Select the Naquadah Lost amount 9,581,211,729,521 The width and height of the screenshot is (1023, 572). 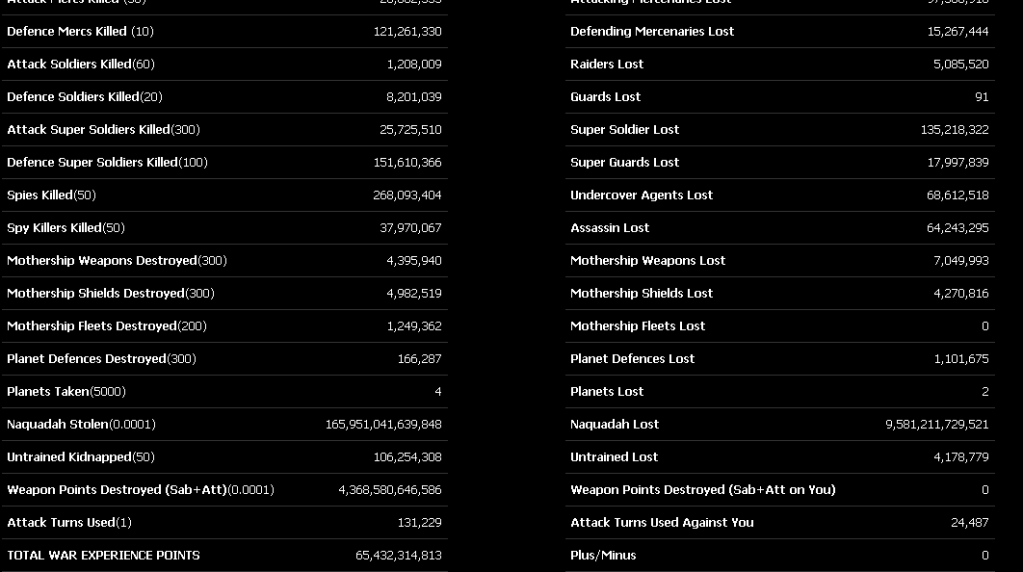[x=937, y=424]
